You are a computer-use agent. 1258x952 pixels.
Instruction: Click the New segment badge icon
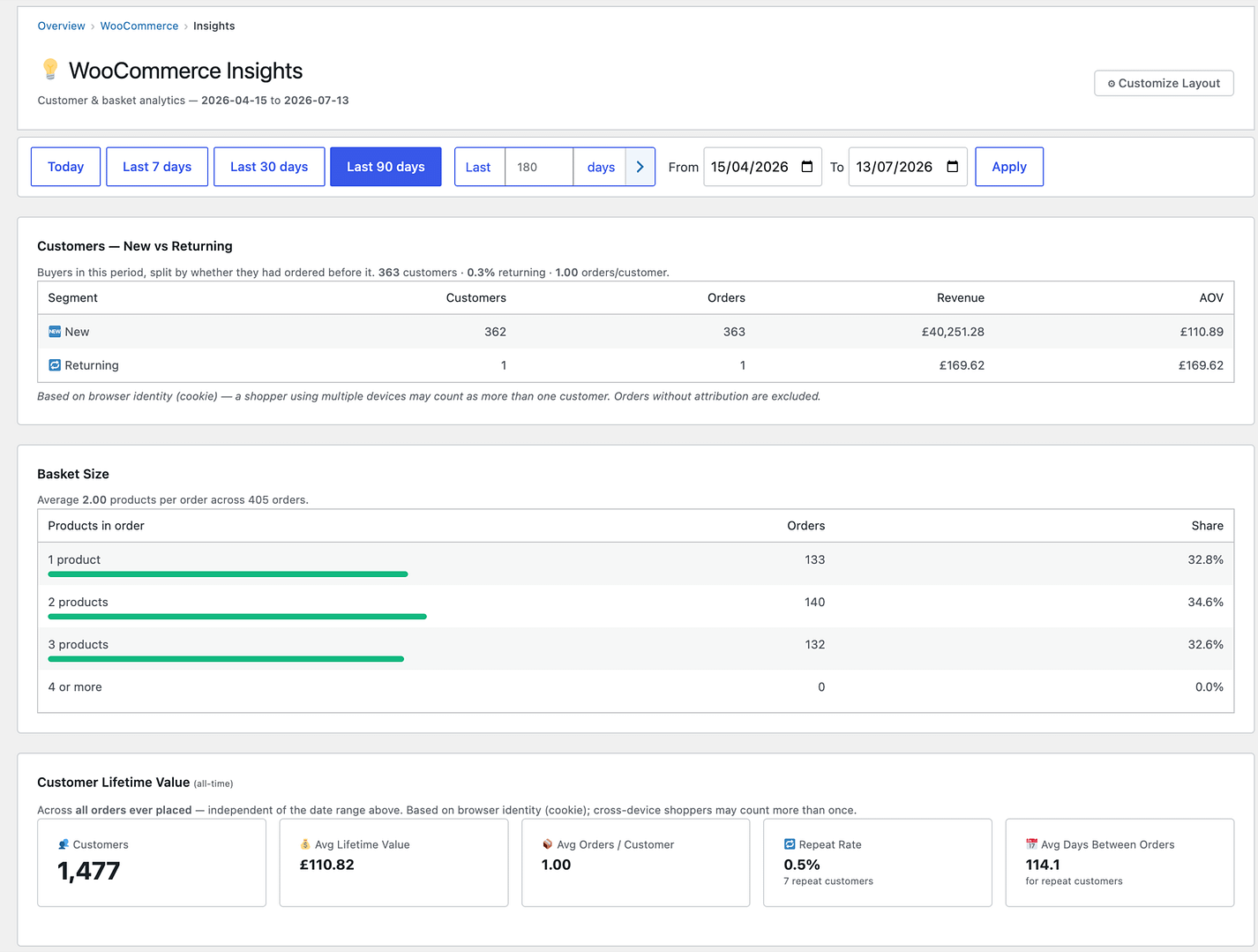55,332
